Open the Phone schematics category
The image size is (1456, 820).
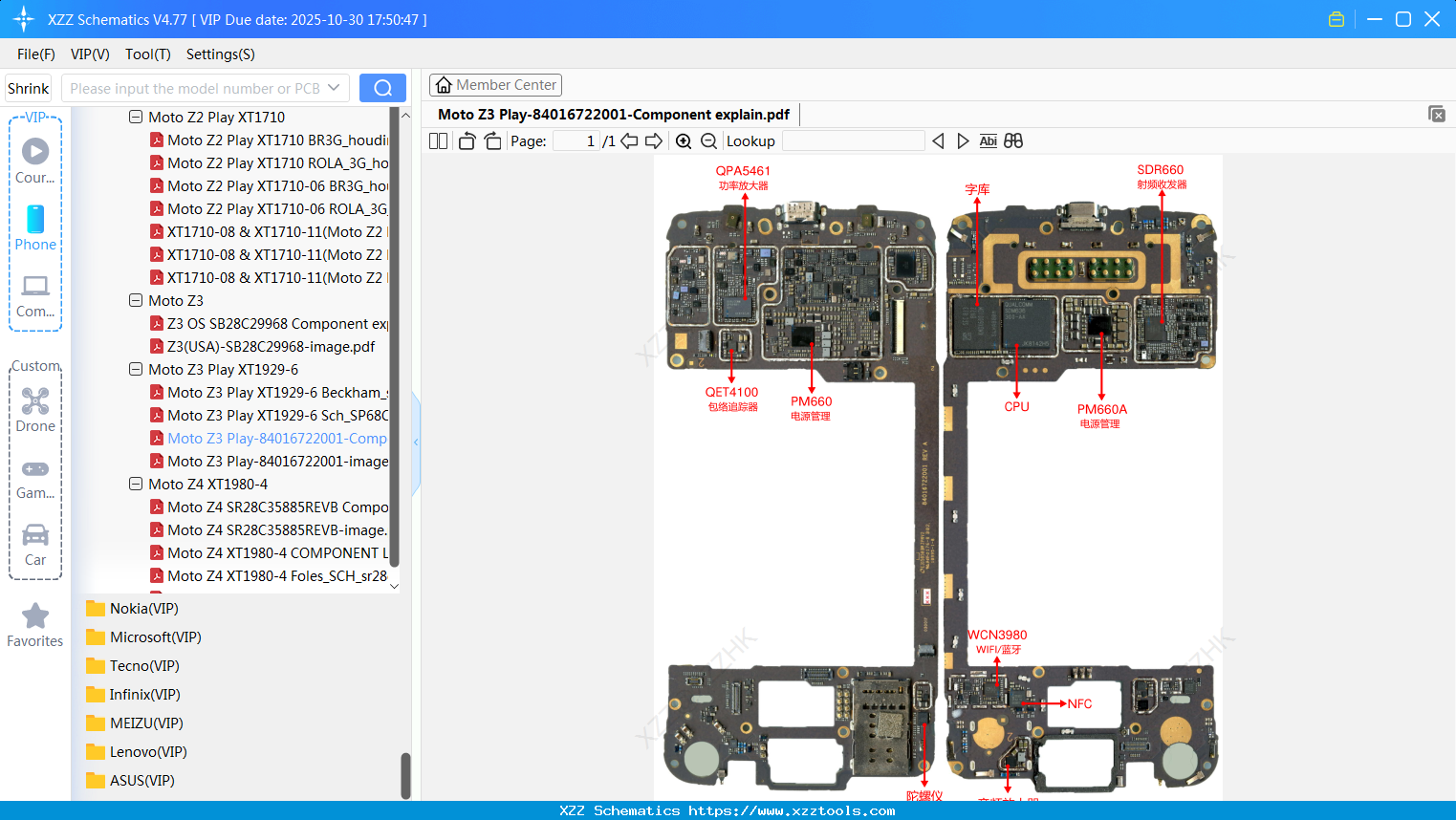tap(35, 229)
